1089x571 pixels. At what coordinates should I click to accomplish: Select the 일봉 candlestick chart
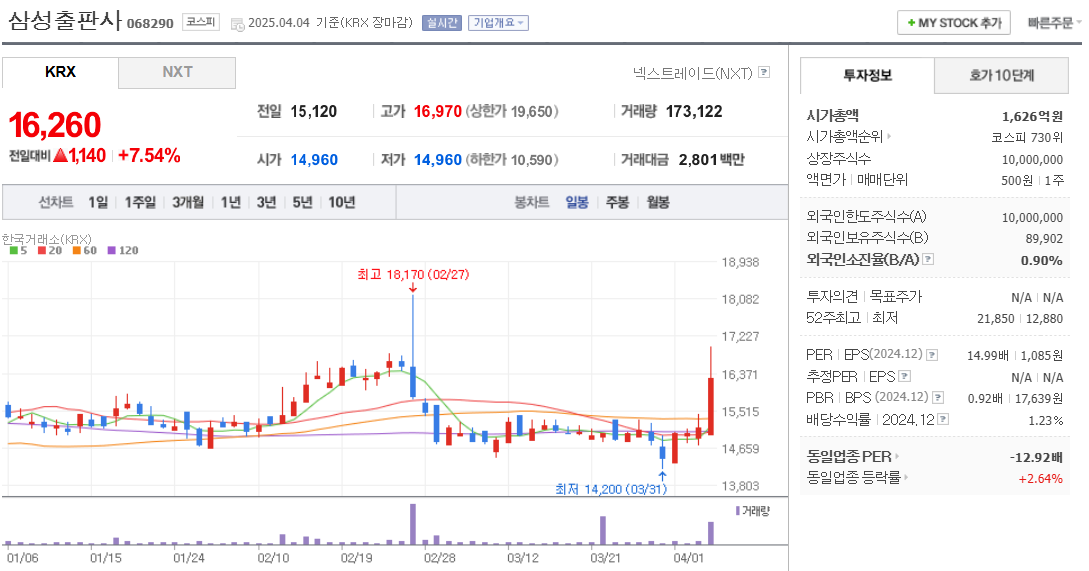[x=576, y=202]
